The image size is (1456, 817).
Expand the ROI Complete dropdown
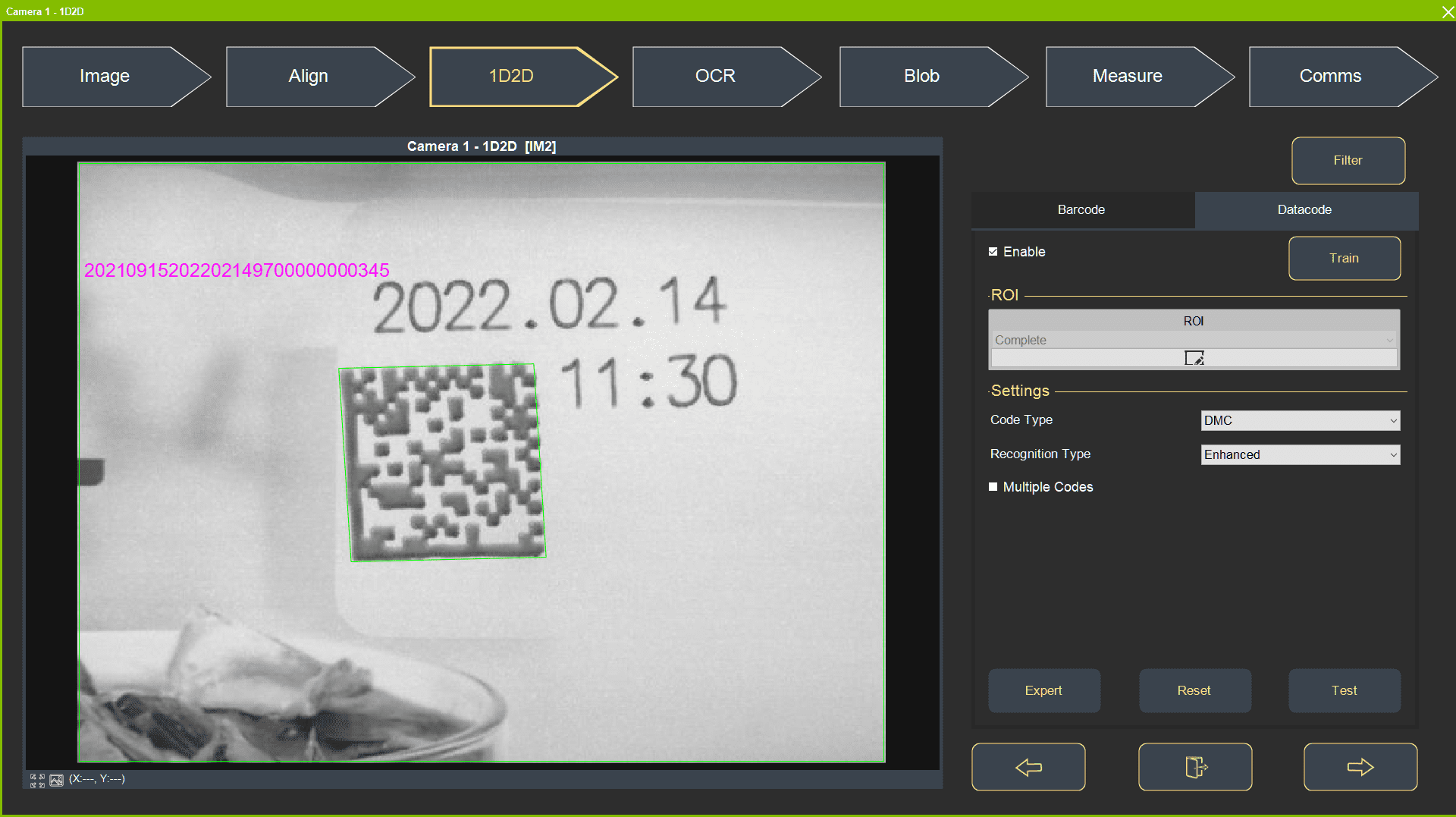tap(1194, 340)
